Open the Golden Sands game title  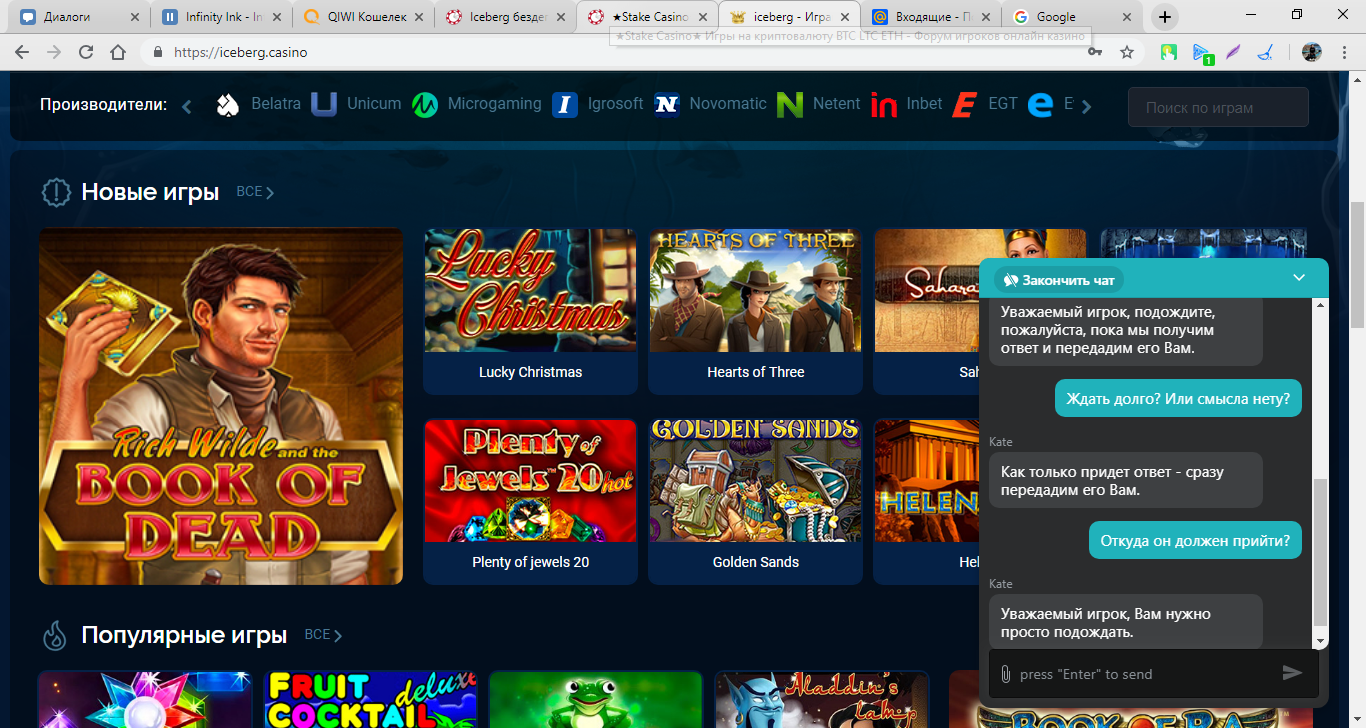pos(756,562)
